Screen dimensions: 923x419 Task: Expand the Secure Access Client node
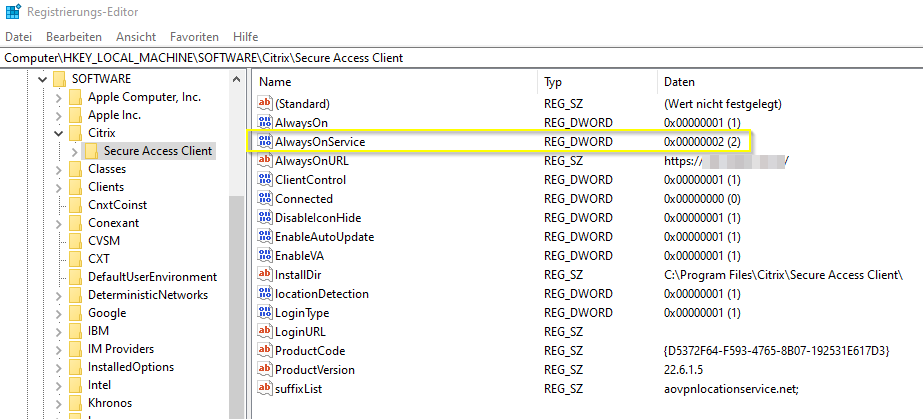pos(74,151)
